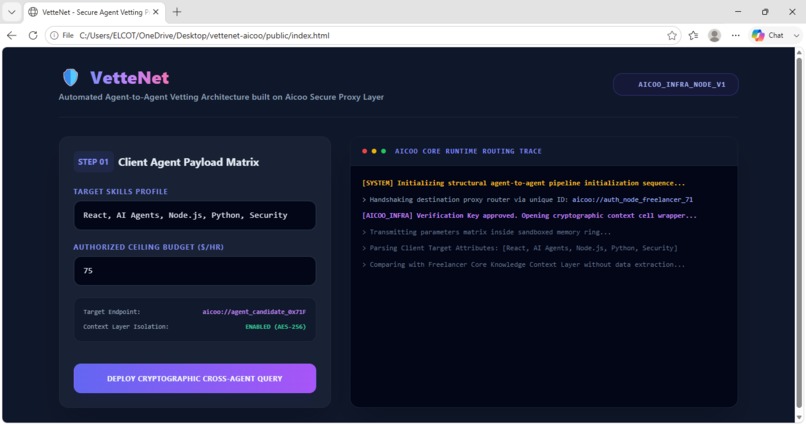Expand the chevron beside Chat
Image resolution: width=806 pixels, height=425 pixels.
tap(796, 35)
